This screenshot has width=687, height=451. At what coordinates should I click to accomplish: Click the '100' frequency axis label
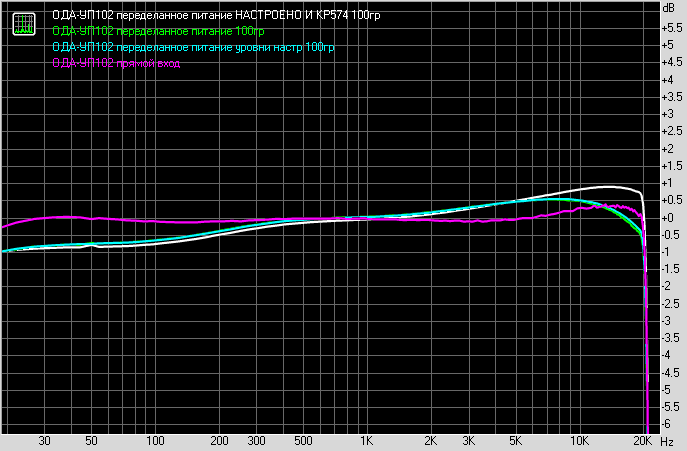[x=155, y=441]
